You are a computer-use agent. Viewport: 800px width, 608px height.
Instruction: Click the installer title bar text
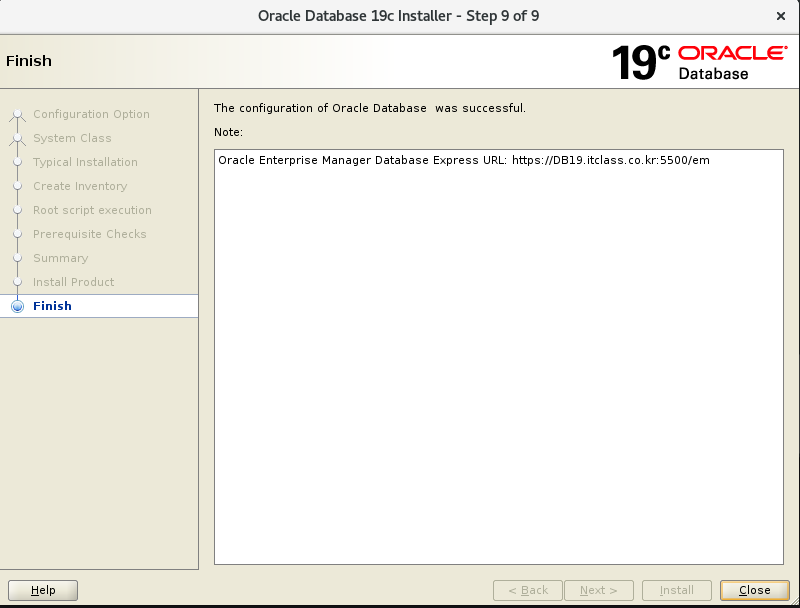[x=398, y=16]
